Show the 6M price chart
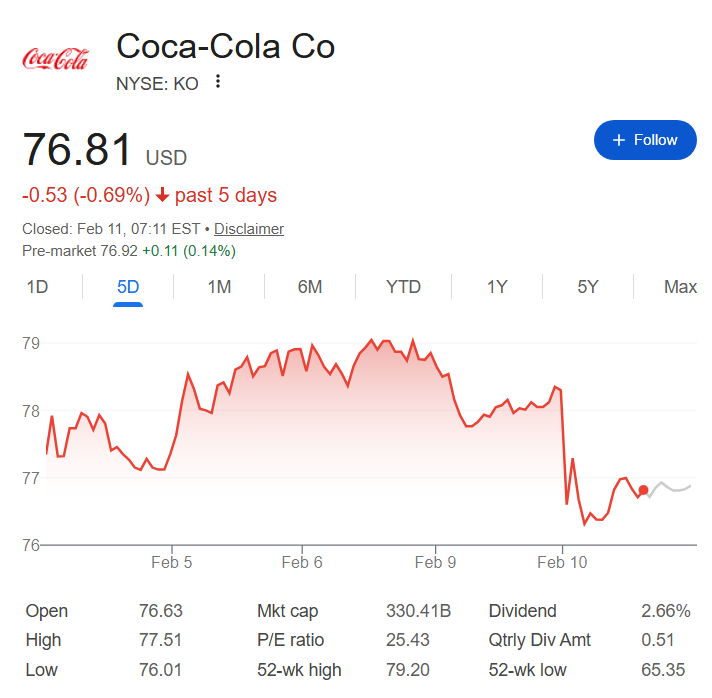Viewport: 712px width, 698px height. click(310, 287)
